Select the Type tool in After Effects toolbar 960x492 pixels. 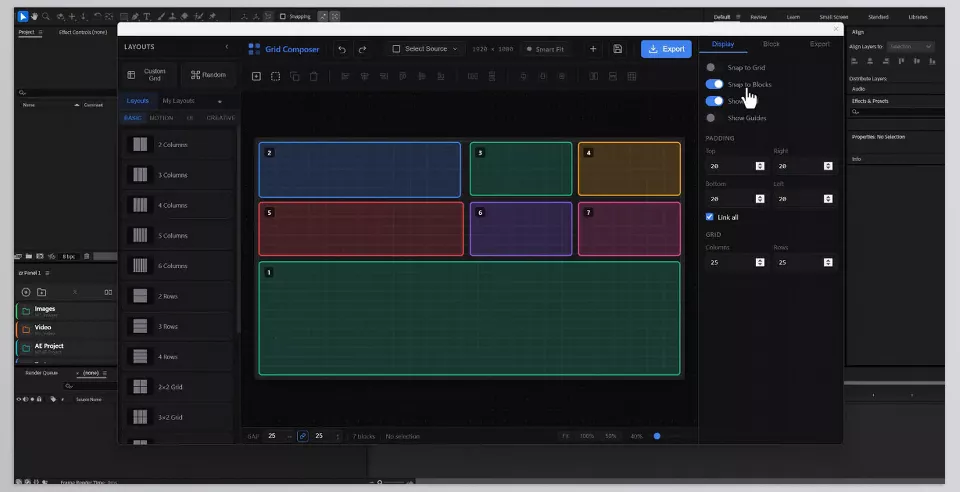pyautogui.click(x=147, y=17)
